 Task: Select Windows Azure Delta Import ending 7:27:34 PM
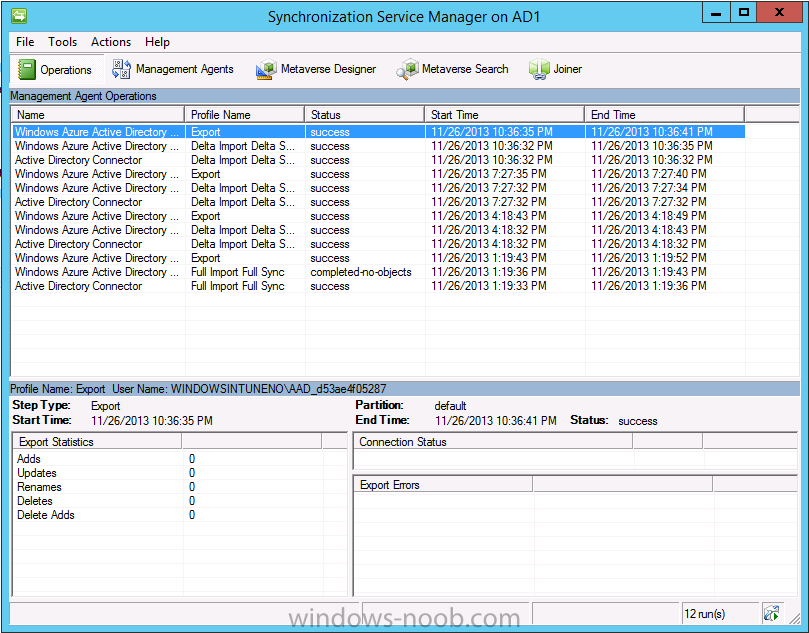click(x=379, y=188)
